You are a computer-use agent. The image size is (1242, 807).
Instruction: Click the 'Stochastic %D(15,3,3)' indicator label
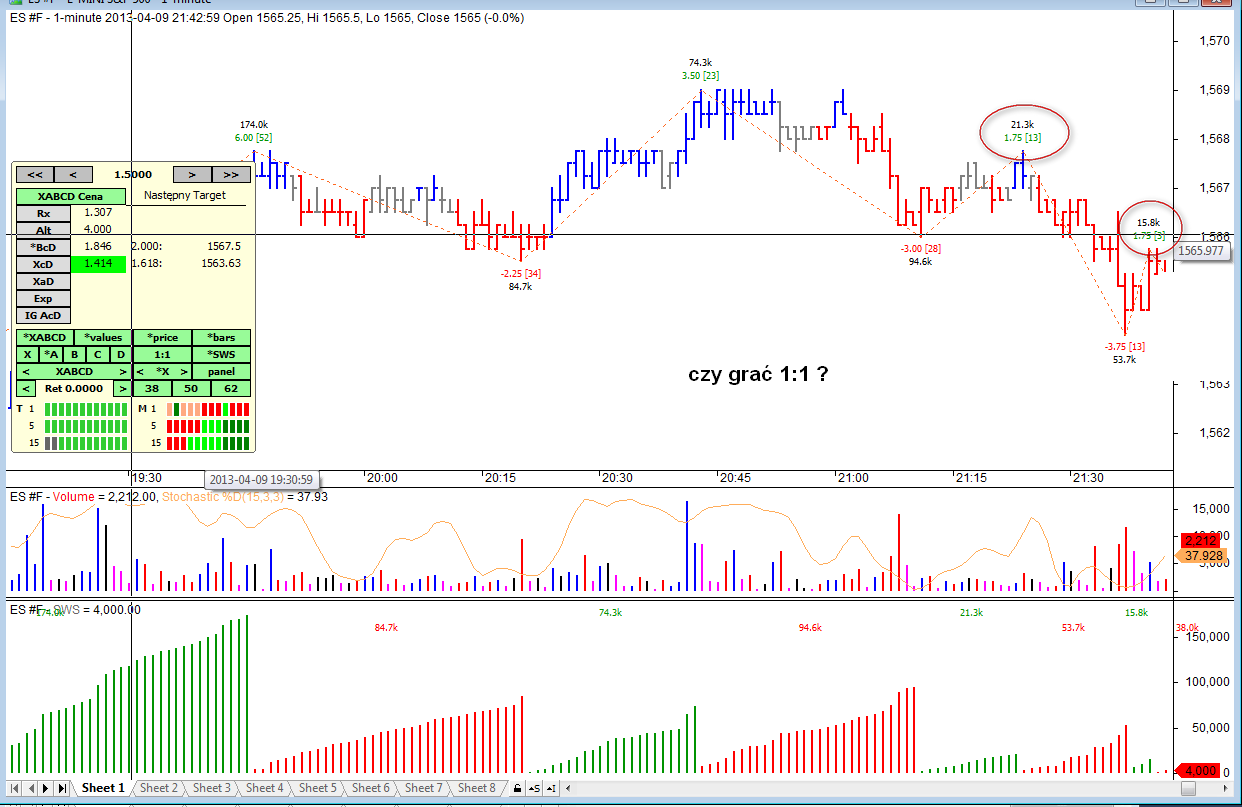coord(222,496)
